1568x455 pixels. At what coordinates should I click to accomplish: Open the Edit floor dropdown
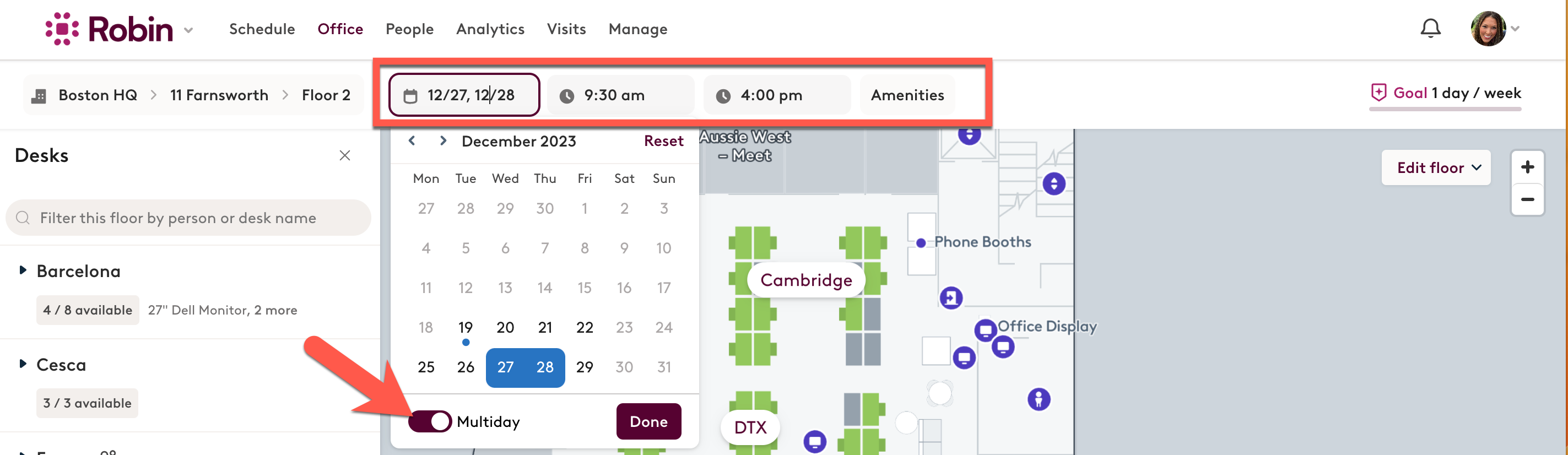coord(1435,167)
